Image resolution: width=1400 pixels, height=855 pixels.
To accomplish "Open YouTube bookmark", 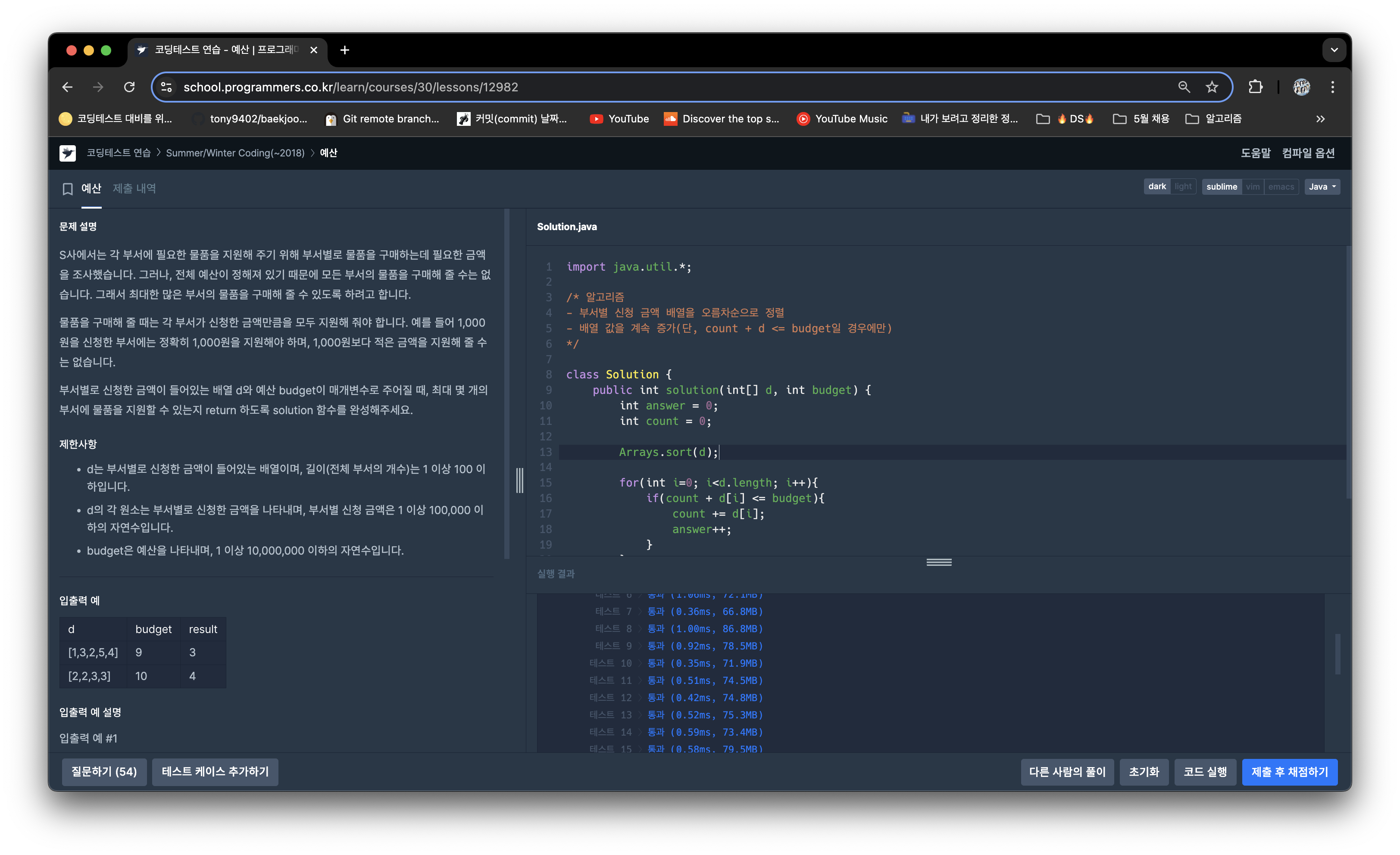I will click(x=619, y=119).
